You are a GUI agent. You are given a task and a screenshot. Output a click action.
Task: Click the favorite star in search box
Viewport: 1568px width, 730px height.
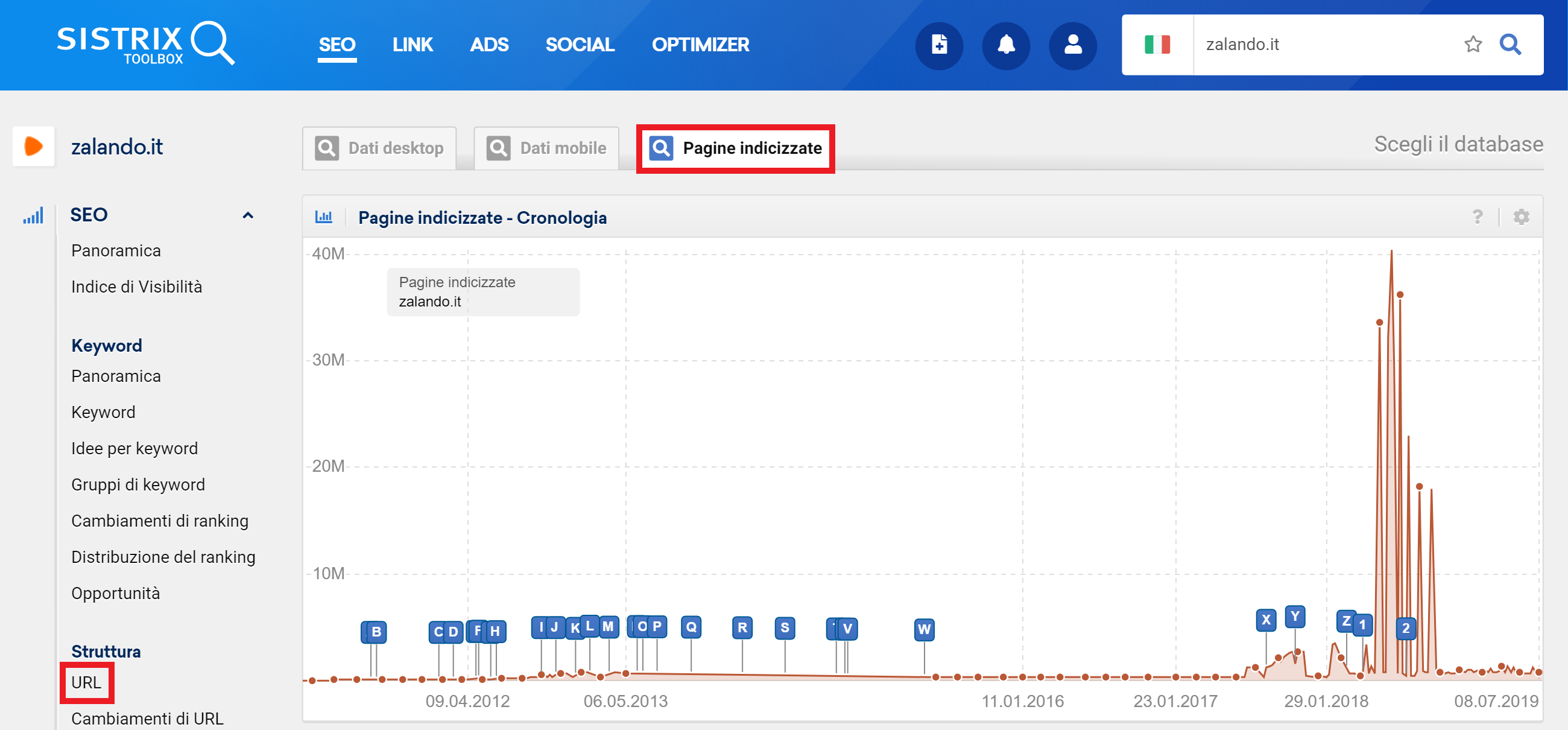[x=1473, y=45]
